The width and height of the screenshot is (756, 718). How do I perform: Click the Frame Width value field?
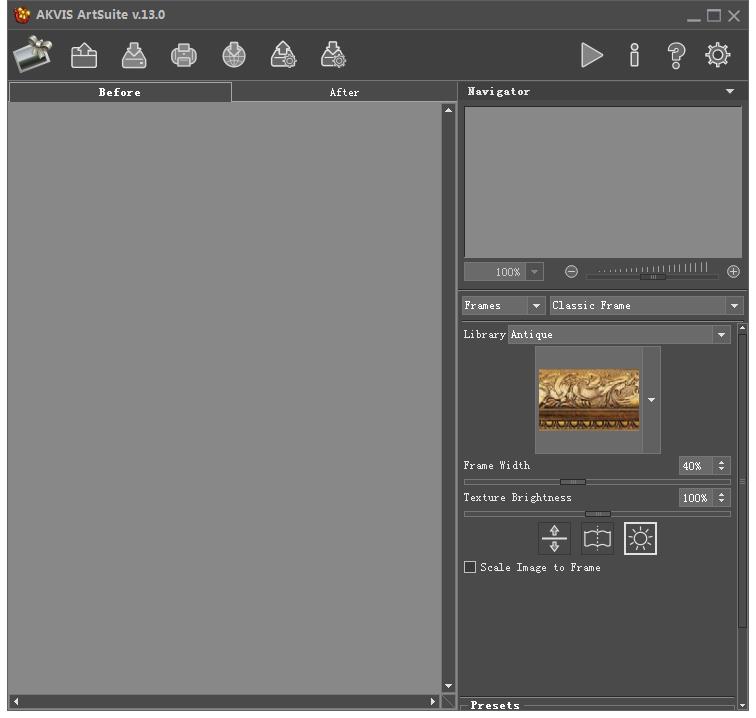click(695, 466)
